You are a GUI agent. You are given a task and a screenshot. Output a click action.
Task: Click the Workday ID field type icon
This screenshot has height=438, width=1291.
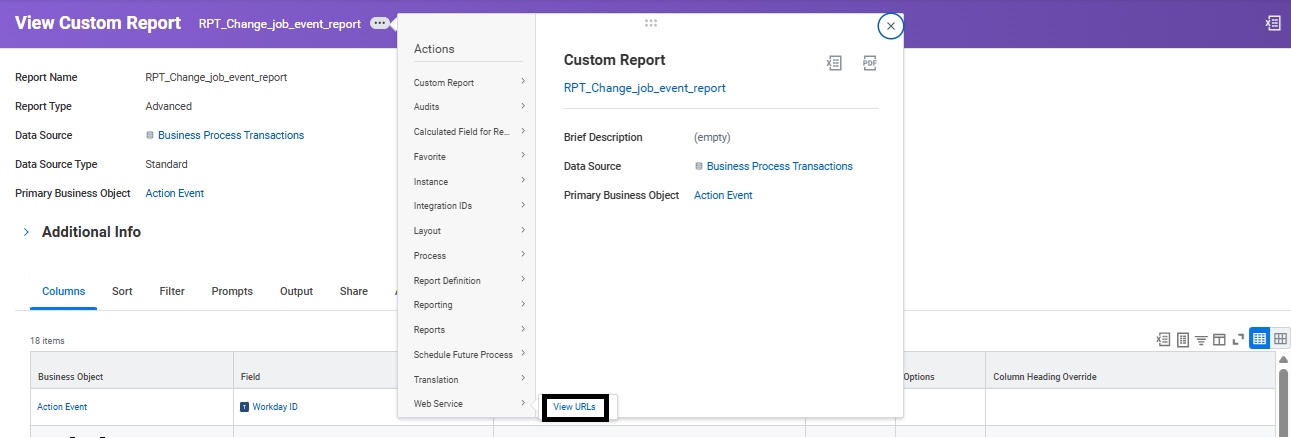tap(244, 407)
